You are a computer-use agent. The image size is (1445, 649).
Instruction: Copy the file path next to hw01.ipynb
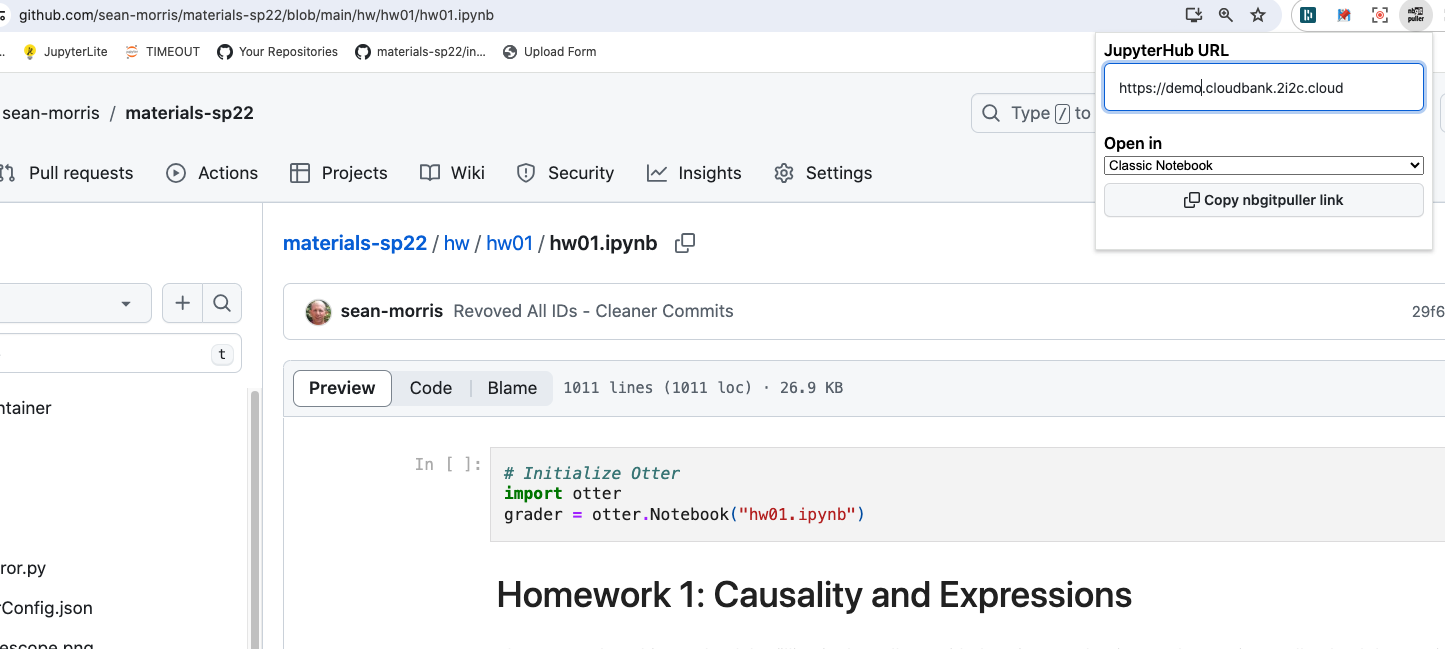pyautogui.click(x=685, y=243)
